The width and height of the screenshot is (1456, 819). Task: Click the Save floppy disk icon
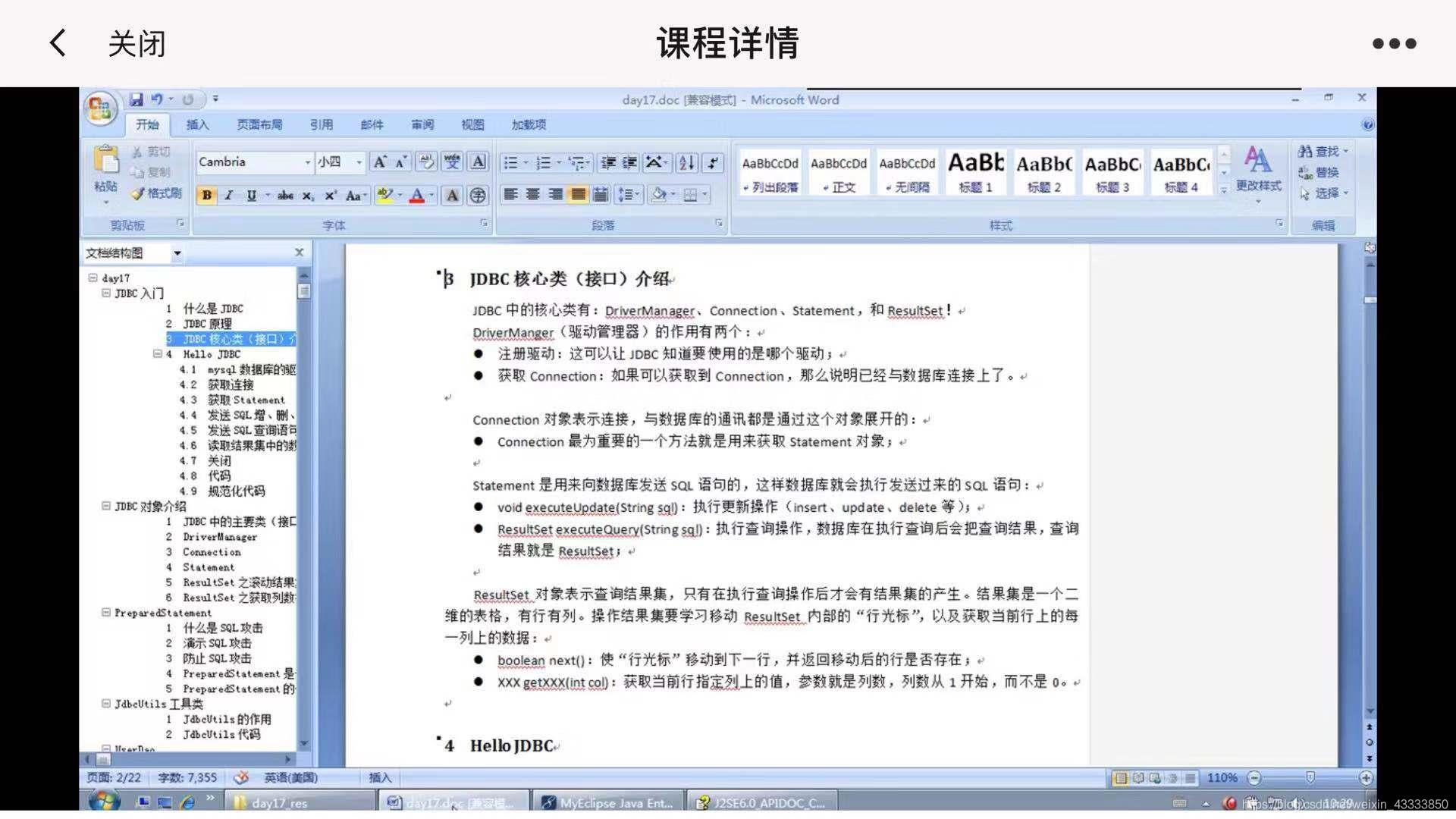click(136, 99)
